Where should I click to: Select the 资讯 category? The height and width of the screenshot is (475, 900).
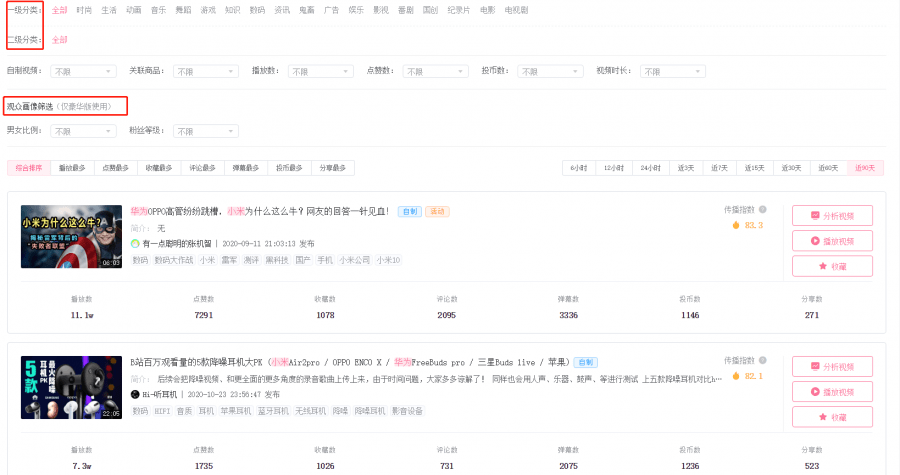click(x=282, y=10)
